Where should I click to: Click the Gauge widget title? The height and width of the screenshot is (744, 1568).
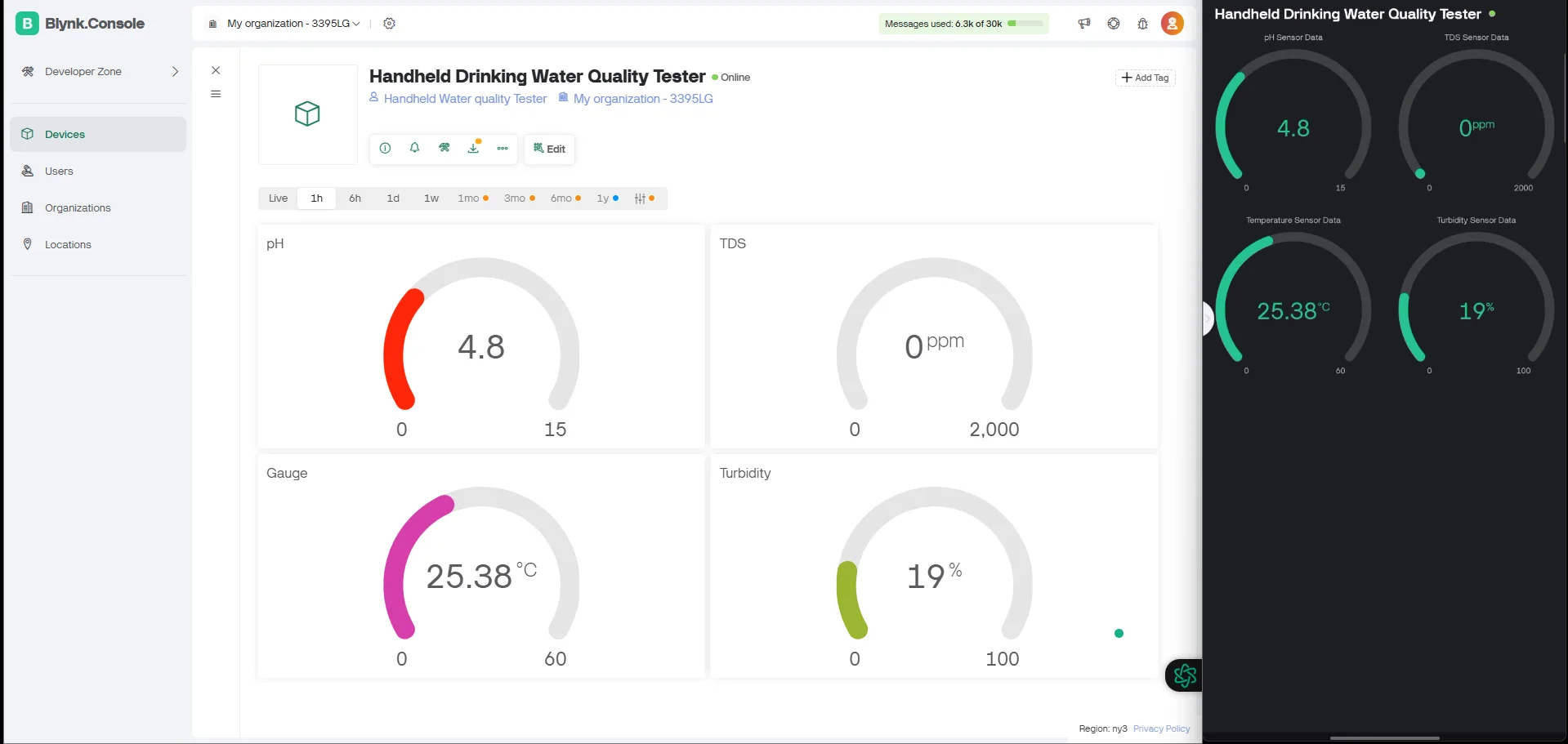[x=287, y=473]
